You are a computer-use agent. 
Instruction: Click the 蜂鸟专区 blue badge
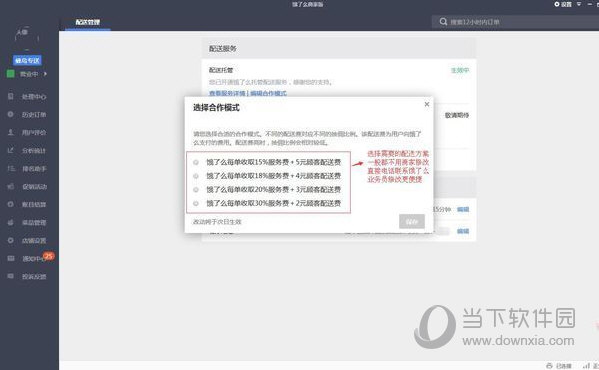click(27, 60)
